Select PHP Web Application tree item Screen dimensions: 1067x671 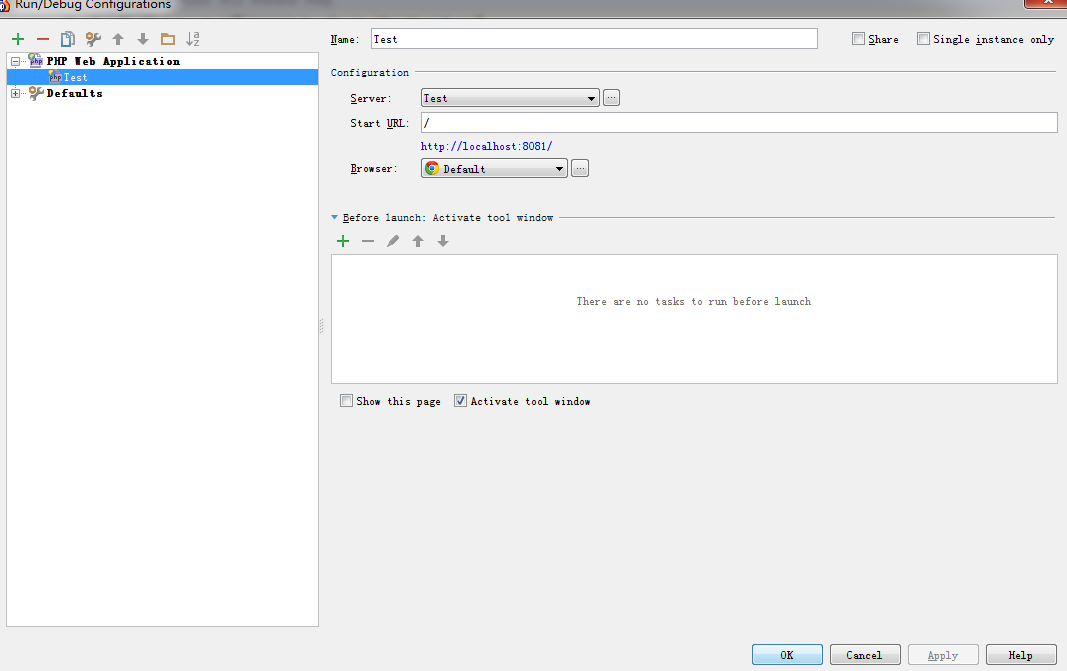113,61
